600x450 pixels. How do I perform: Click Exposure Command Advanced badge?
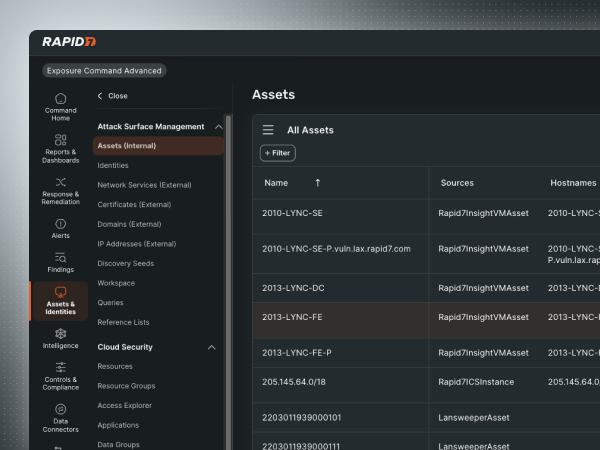pos(104,71)
